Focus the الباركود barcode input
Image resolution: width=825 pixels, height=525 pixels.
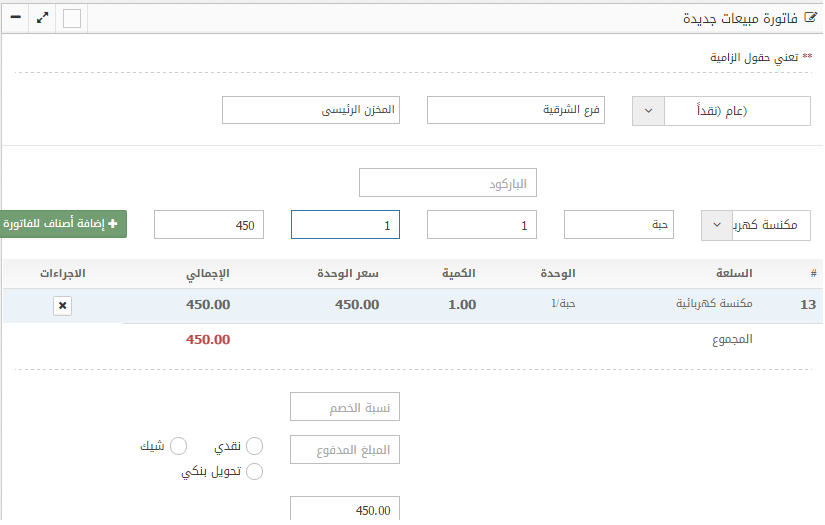click(448, 183)
